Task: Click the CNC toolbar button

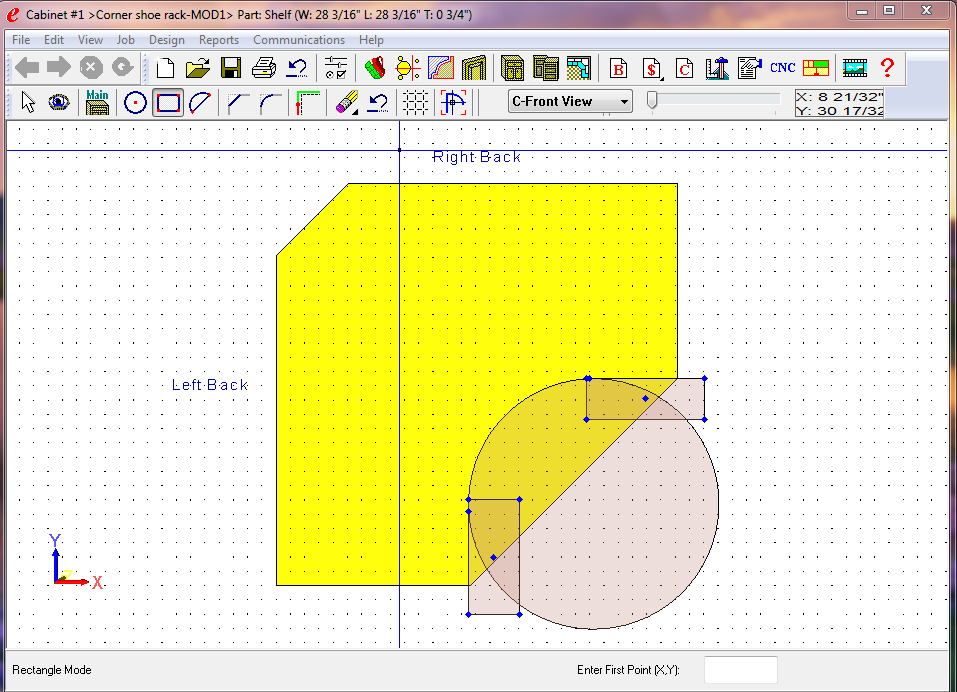Action: 782,68
